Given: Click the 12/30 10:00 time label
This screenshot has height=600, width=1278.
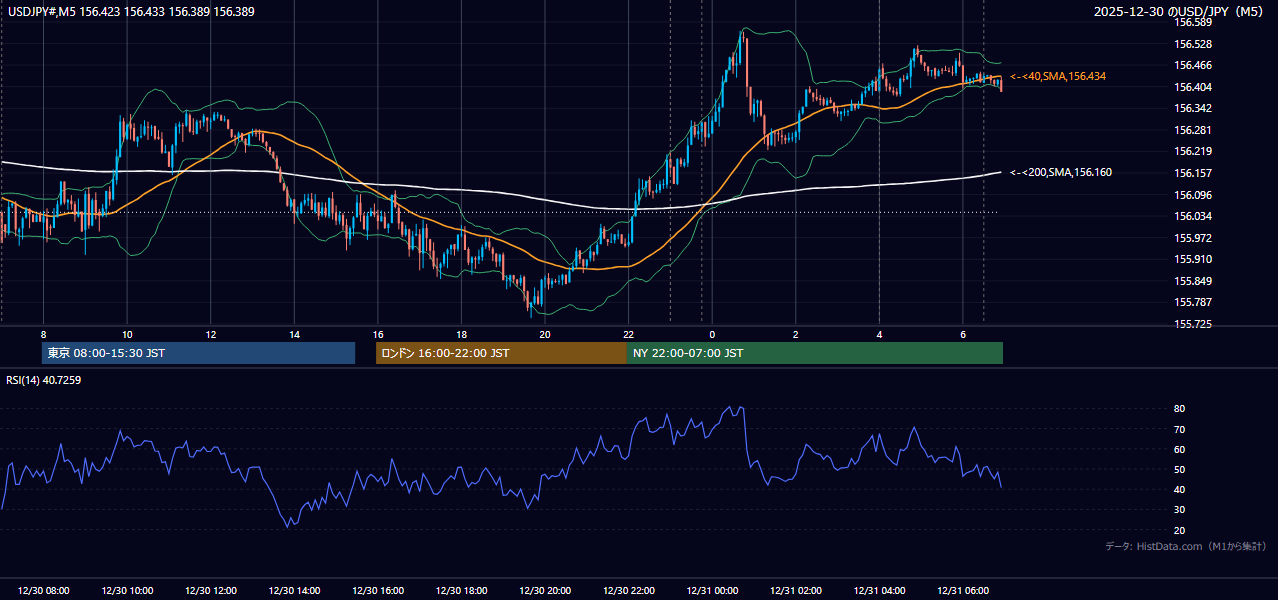Looking at the screenshot, I should 127,591.
